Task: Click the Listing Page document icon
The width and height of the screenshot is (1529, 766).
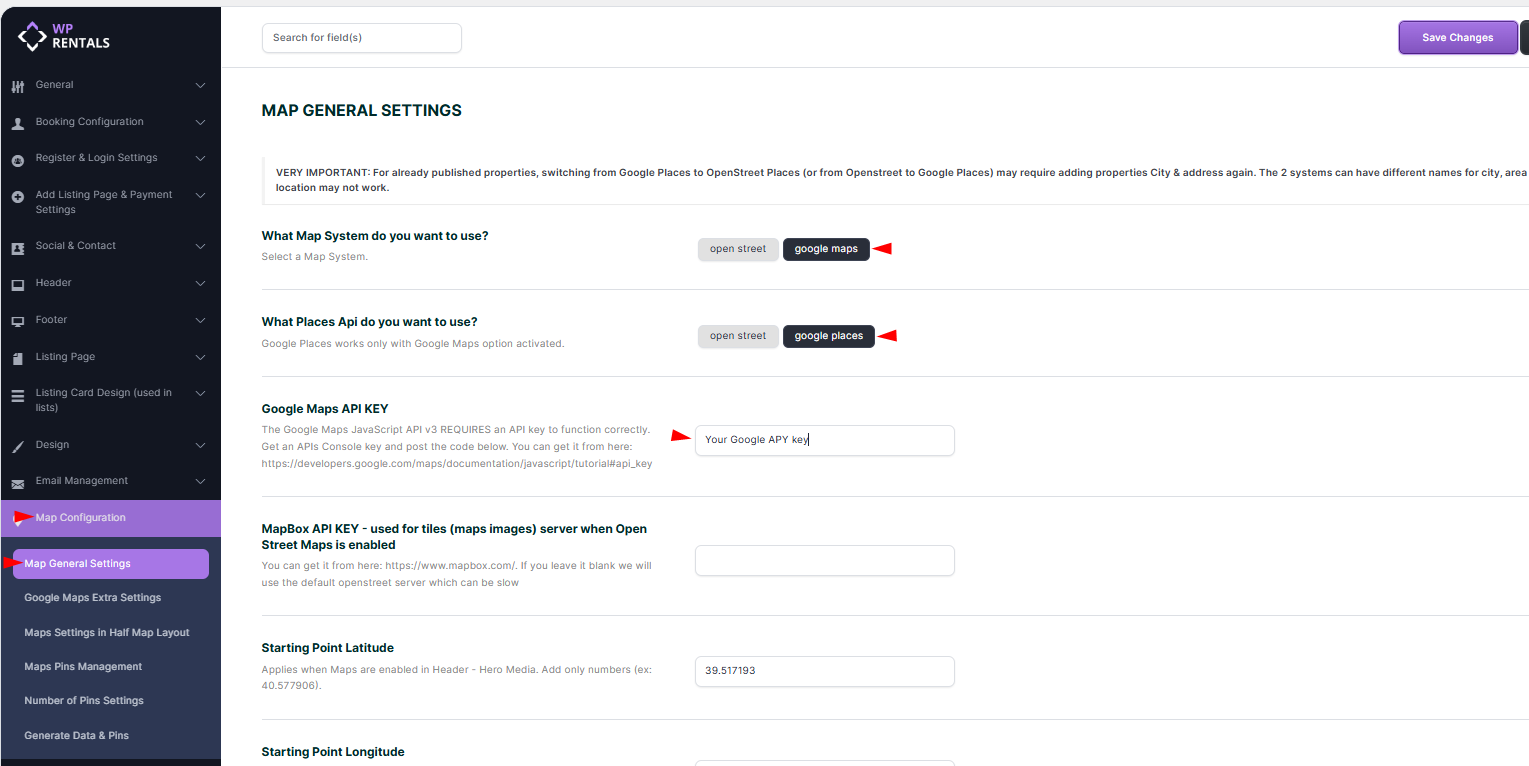Action: pyautogui.click(x=17, y=358)
